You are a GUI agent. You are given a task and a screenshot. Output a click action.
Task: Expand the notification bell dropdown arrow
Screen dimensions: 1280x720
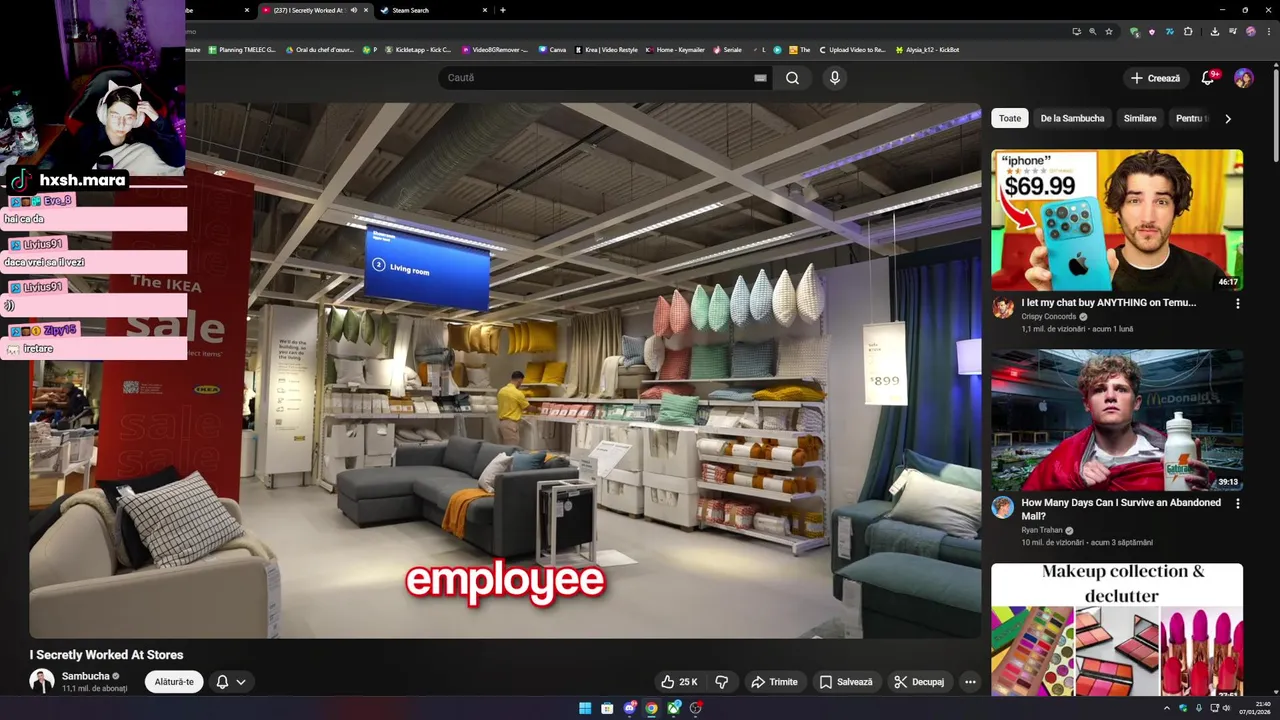click(x=241, y=682)
